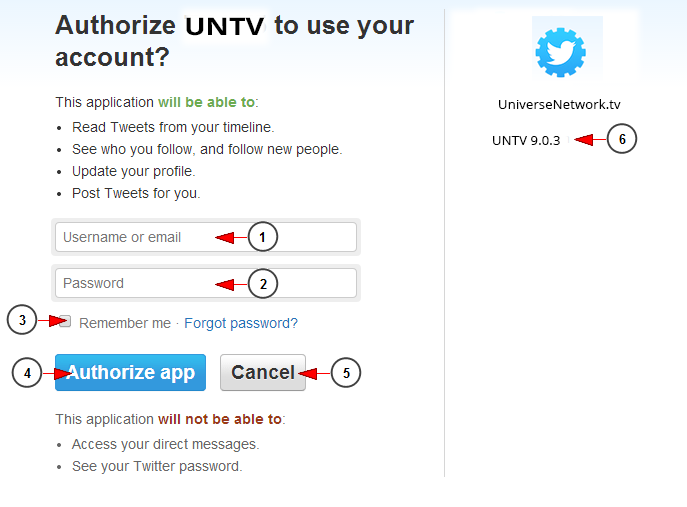Tick the Remember me checkbox
Screen dimensions: 687x507
[65, 321]
